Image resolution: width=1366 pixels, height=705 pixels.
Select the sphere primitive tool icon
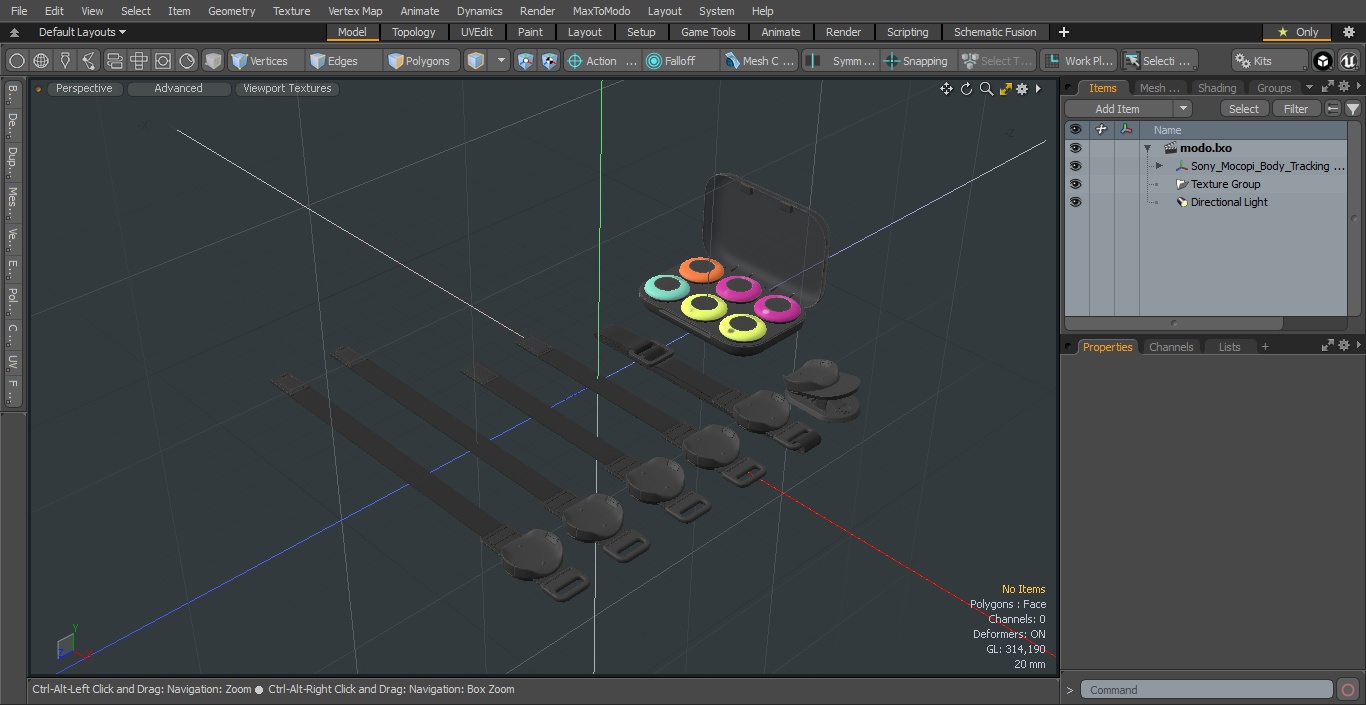pyautogui.click(x=17, y=61)
